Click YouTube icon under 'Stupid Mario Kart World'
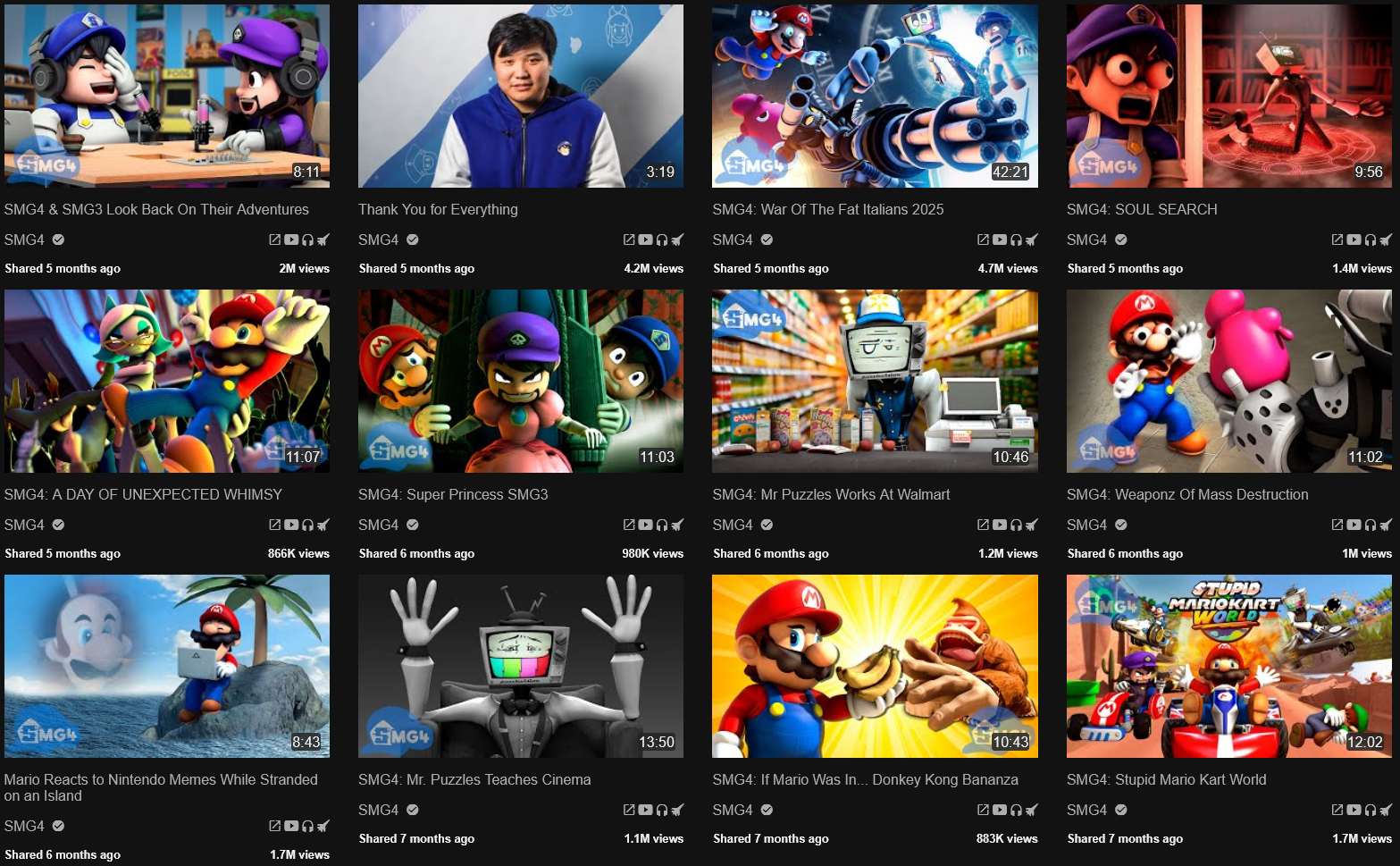 pos(1354,810)
